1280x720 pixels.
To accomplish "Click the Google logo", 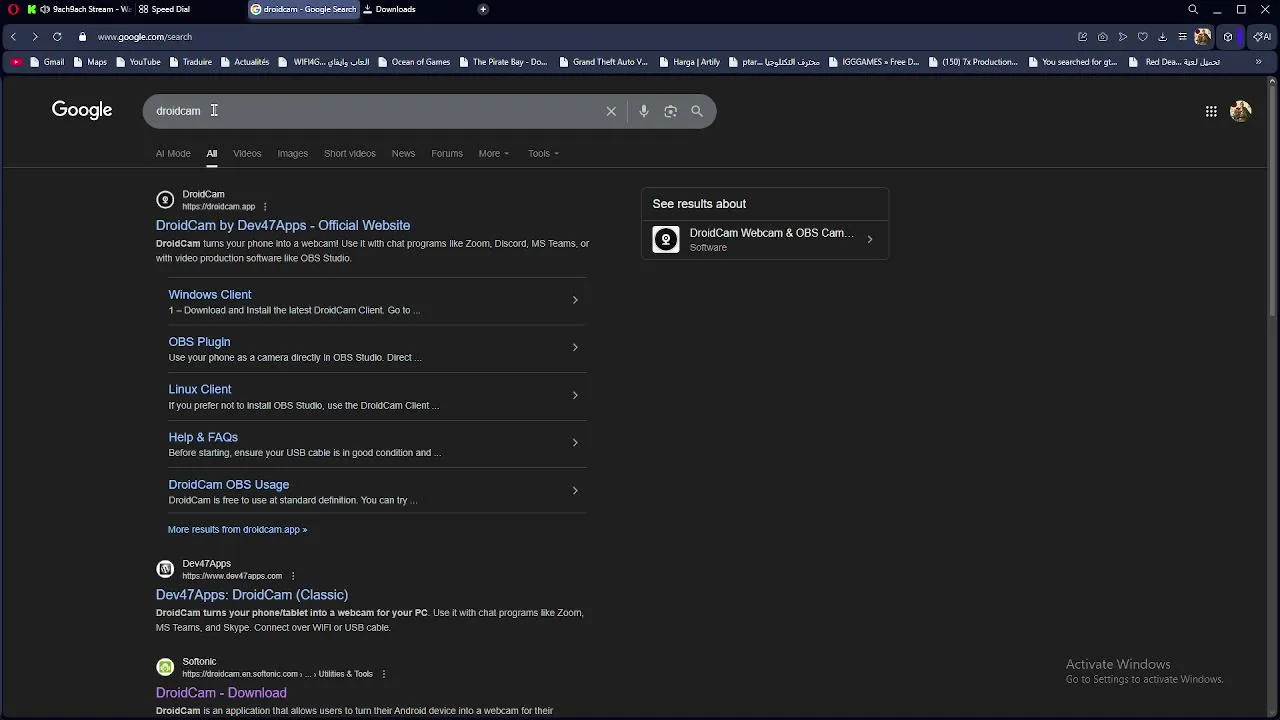I will coord(82,110).
